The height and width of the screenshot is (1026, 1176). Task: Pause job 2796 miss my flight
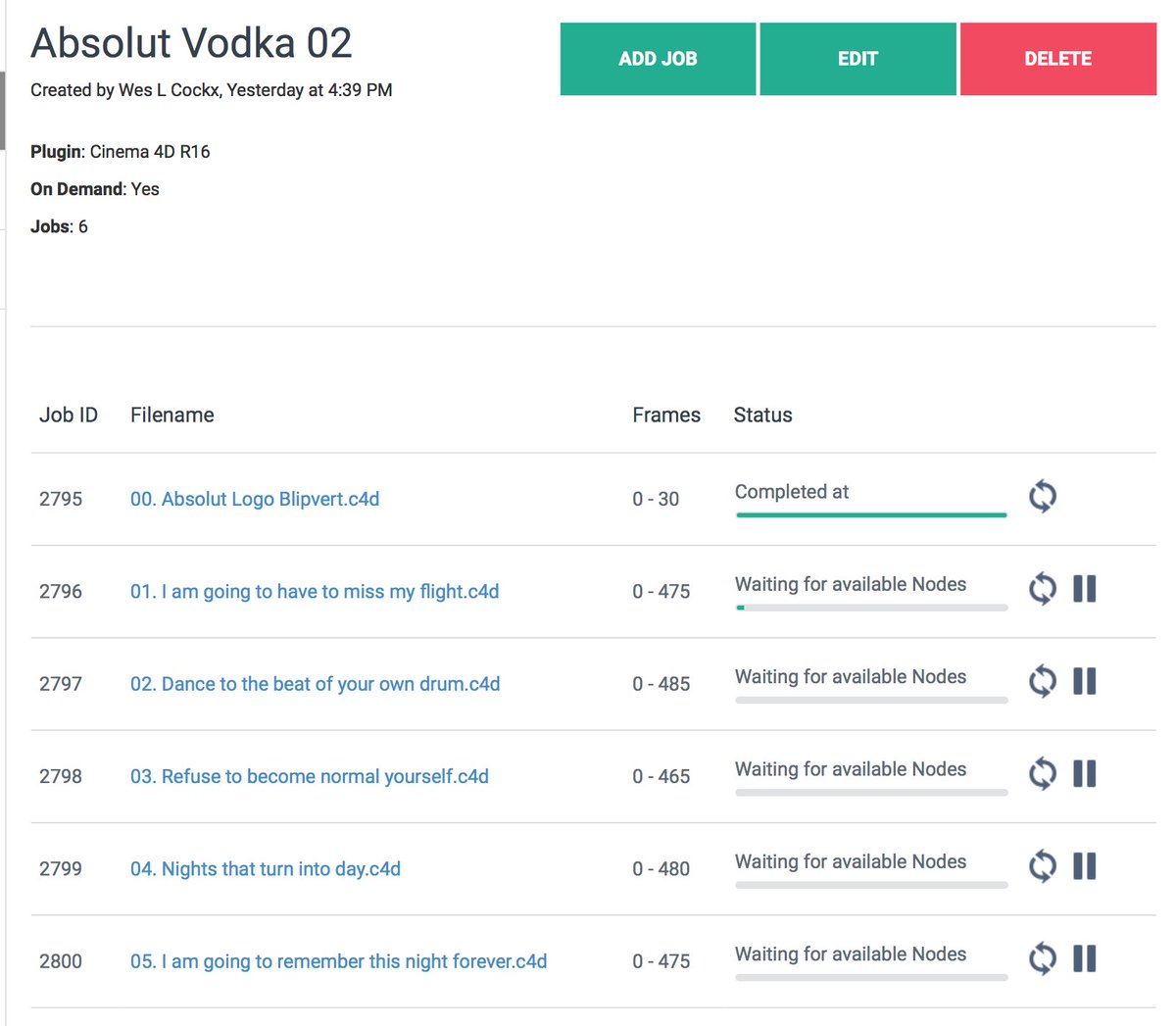coord(1085,589)
